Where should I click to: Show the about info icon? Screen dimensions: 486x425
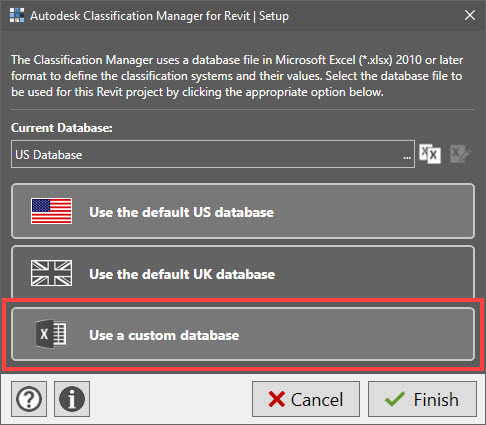(x=72, y=399)
